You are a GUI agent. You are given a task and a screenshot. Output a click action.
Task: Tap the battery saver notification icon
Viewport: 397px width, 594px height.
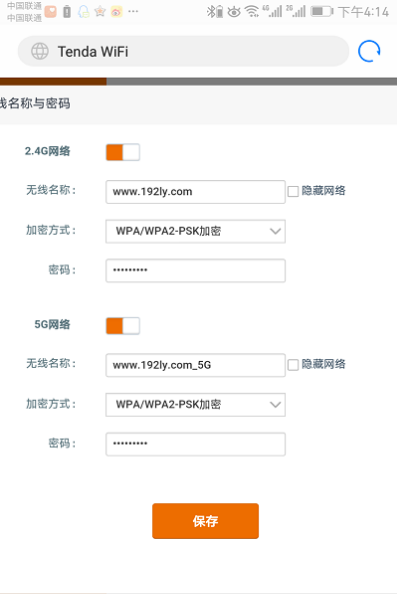coord(67,12)
